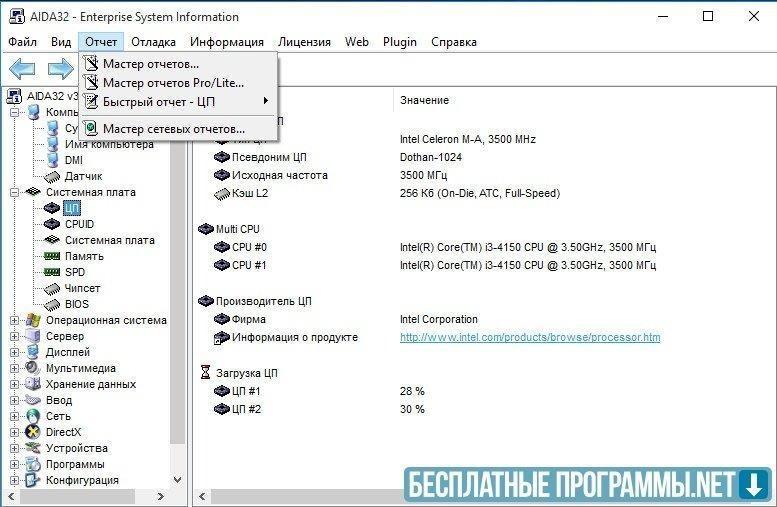Collapse the Компьютер tree node
The height and width of the screenshot is (507, 777).
[14, 113]
